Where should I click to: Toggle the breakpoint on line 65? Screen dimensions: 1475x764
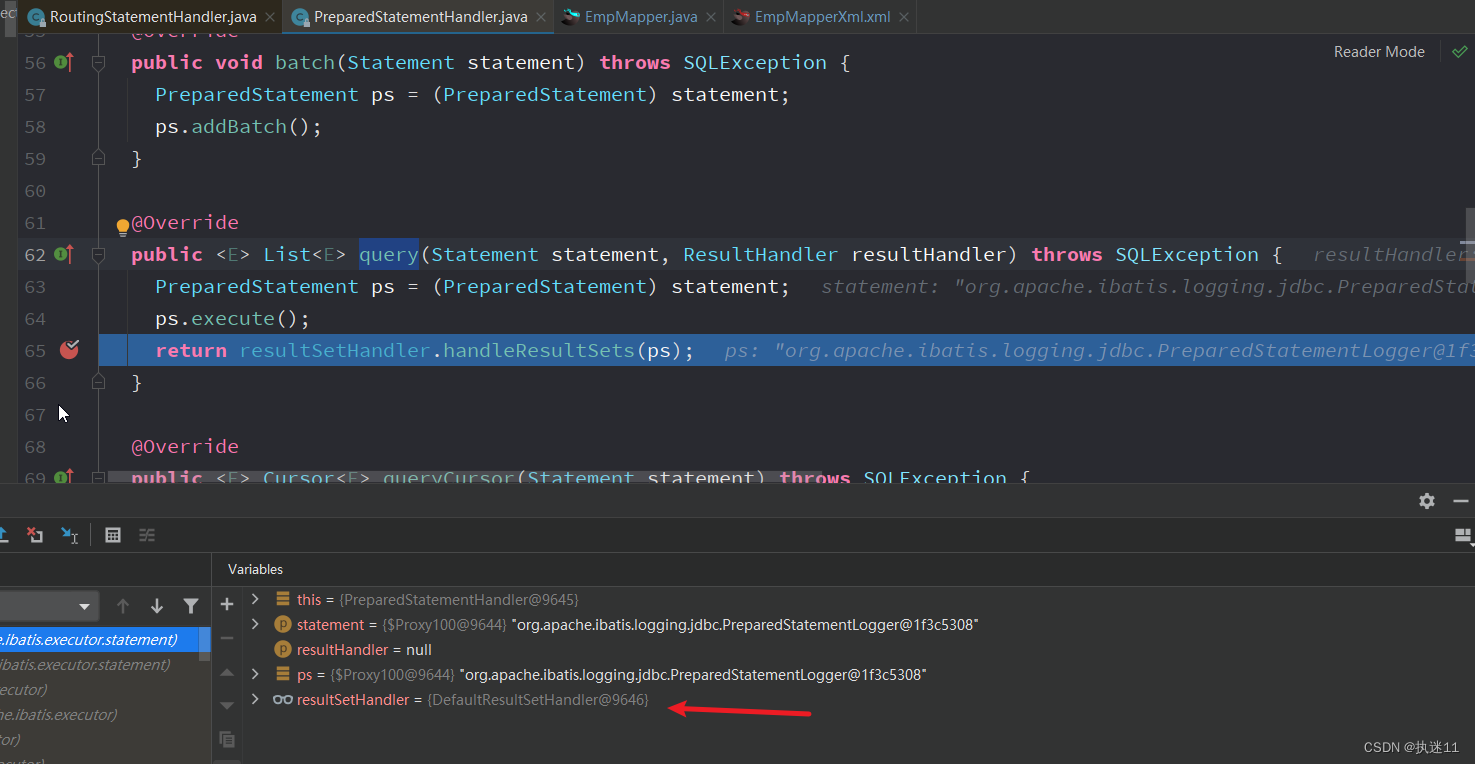click(69, 349)
